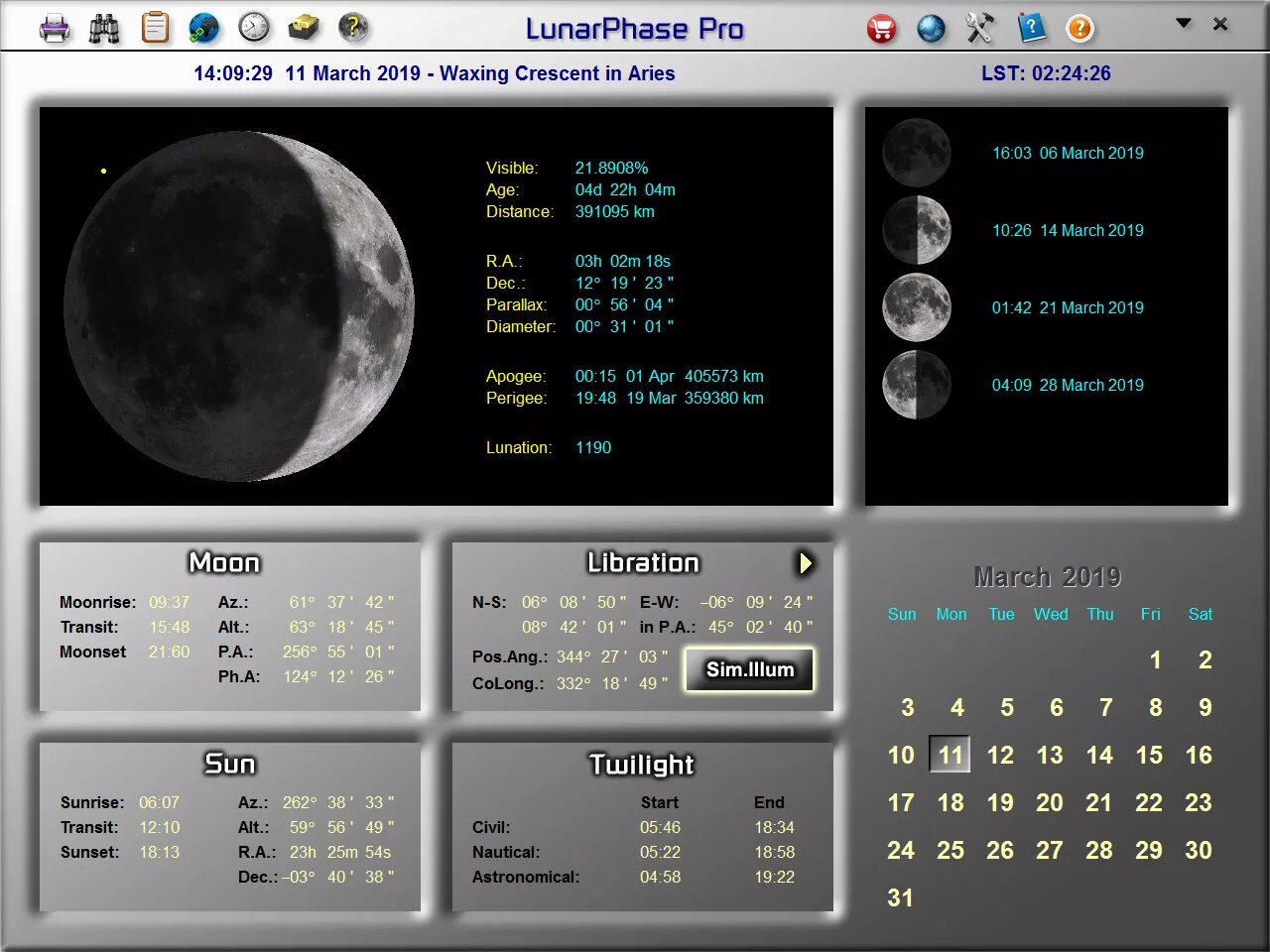1270x952 pixels.
Task: Select day 13 in the calendar
Action: 1050,755
